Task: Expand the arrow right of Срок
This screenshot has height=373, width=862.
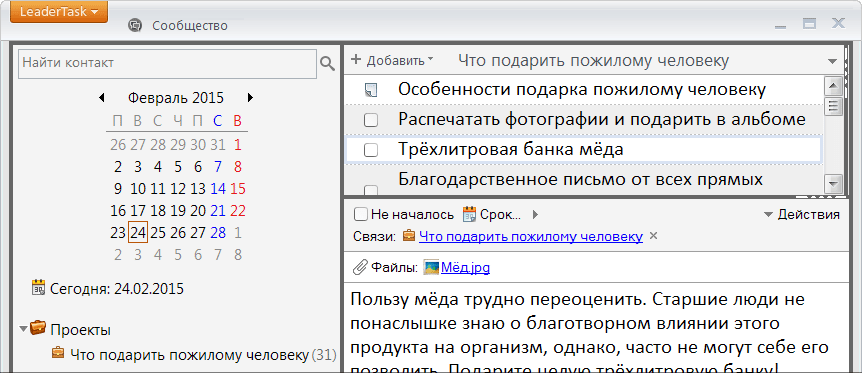Action: click(x=536, y=214)
